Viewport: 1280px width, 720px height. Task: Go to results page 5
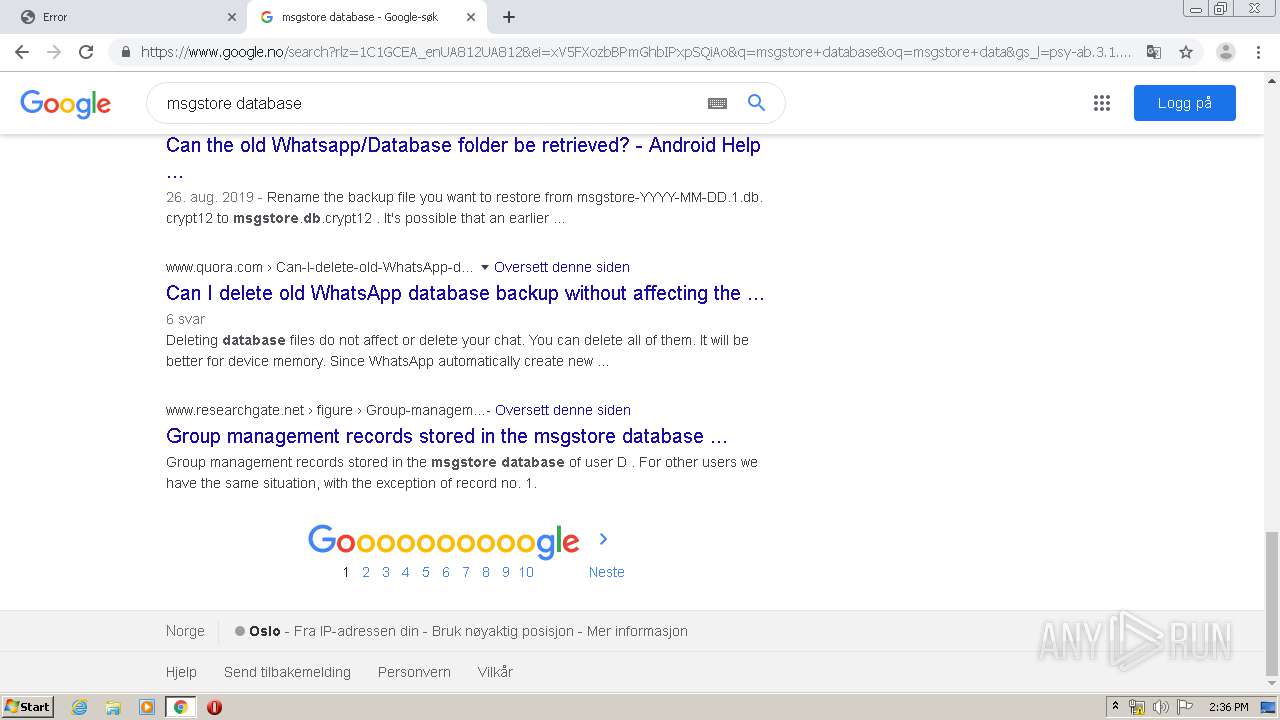pyautogui.click(x=426, y=572)
